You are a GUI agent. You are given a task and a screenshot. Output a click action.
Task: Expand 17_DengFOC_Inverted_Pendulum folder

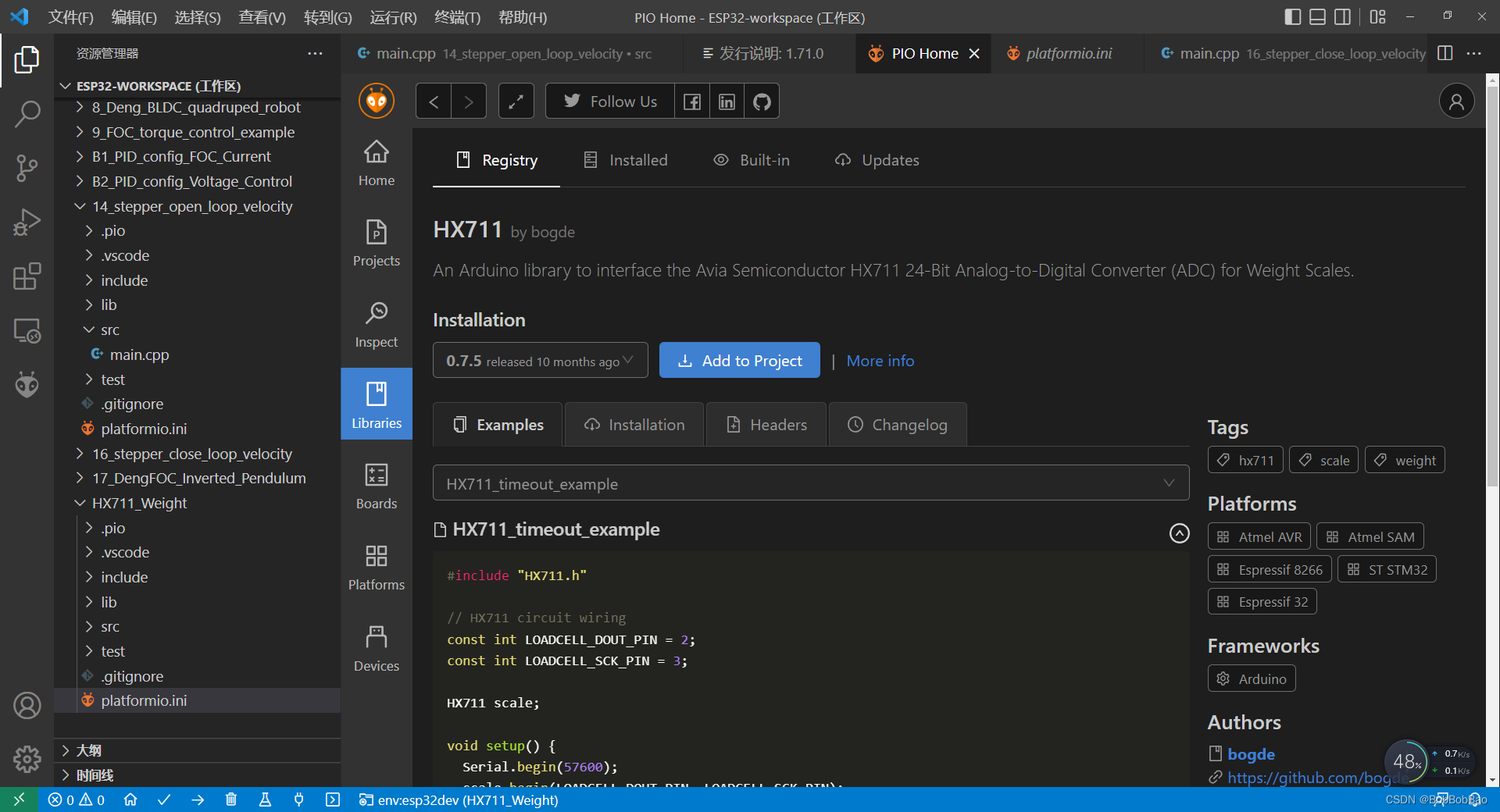(198, 478)
